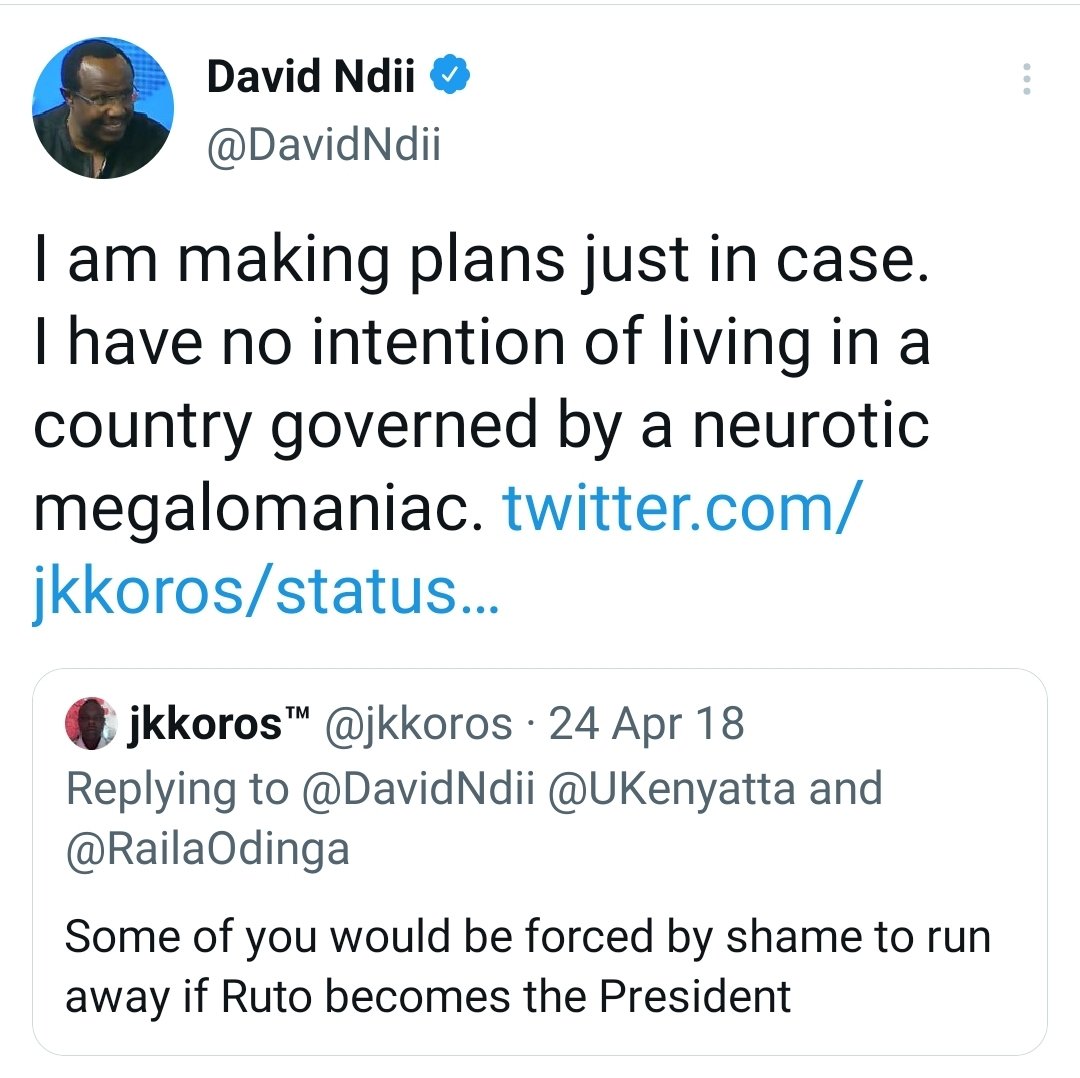Open David Ndii's profile picture
The image size is (1080, 1078).
point(103,108)
